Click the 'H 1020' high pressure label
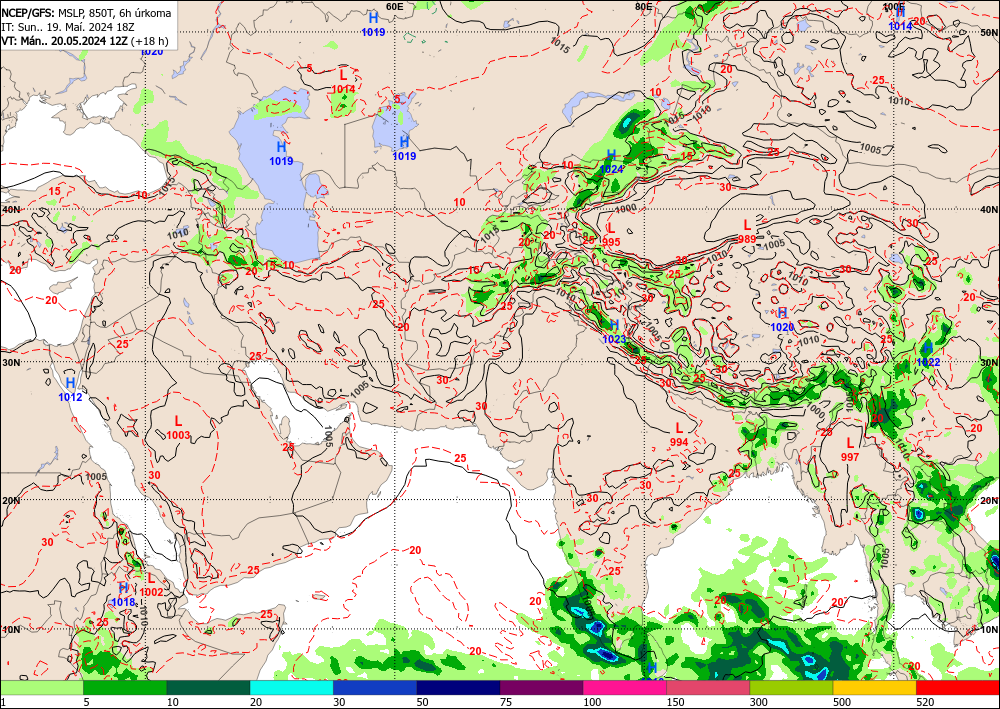Image resolution: width=1000 pixels, height=709 pixels. 783,320
